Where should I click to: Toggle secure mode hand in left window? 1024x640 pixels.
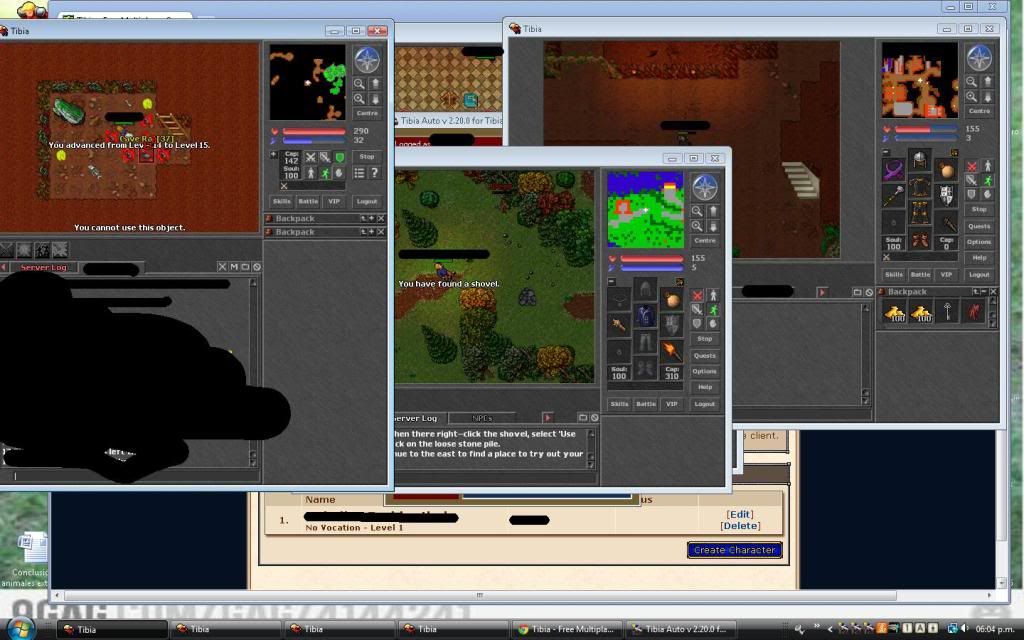[x=339, y=173]
